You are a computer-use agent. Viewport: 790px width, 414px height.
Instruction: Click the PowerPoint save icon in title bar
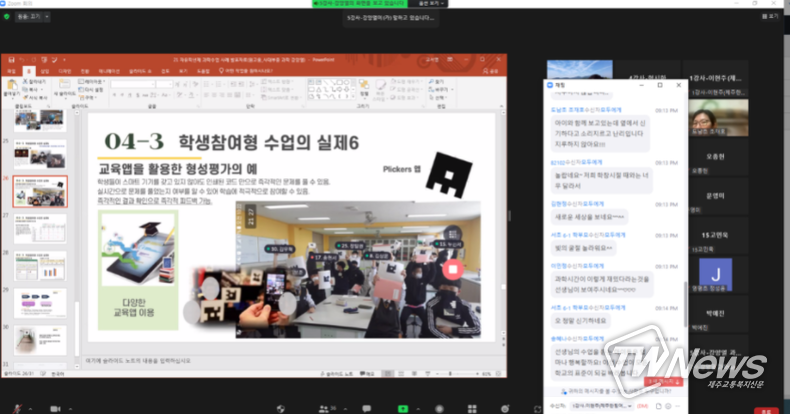coord(12,60)
